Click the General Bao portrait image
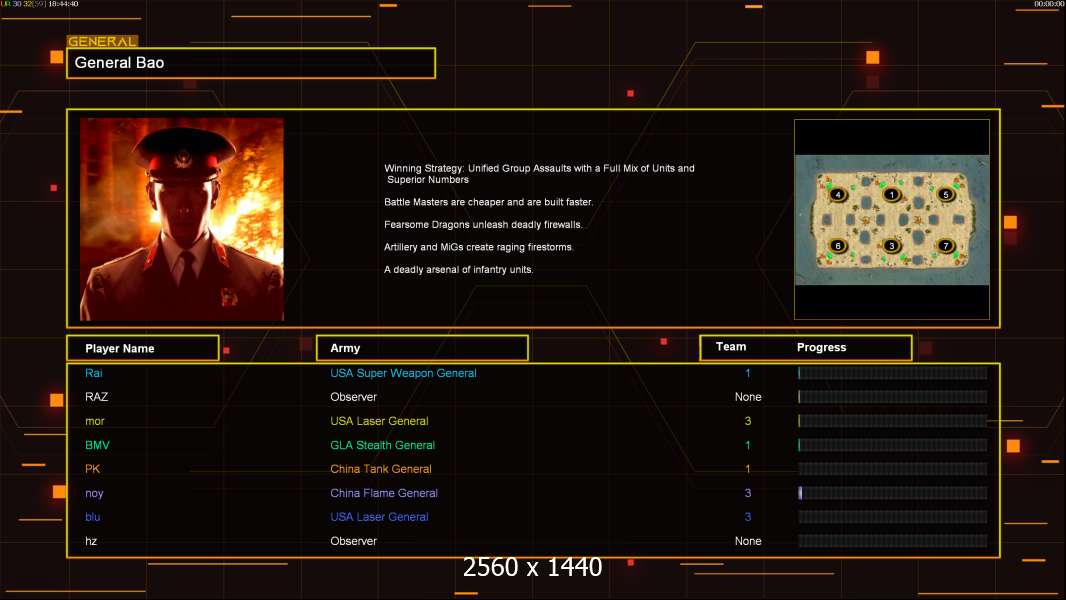This screenshot has height=600, width=1066. [182, 219]
